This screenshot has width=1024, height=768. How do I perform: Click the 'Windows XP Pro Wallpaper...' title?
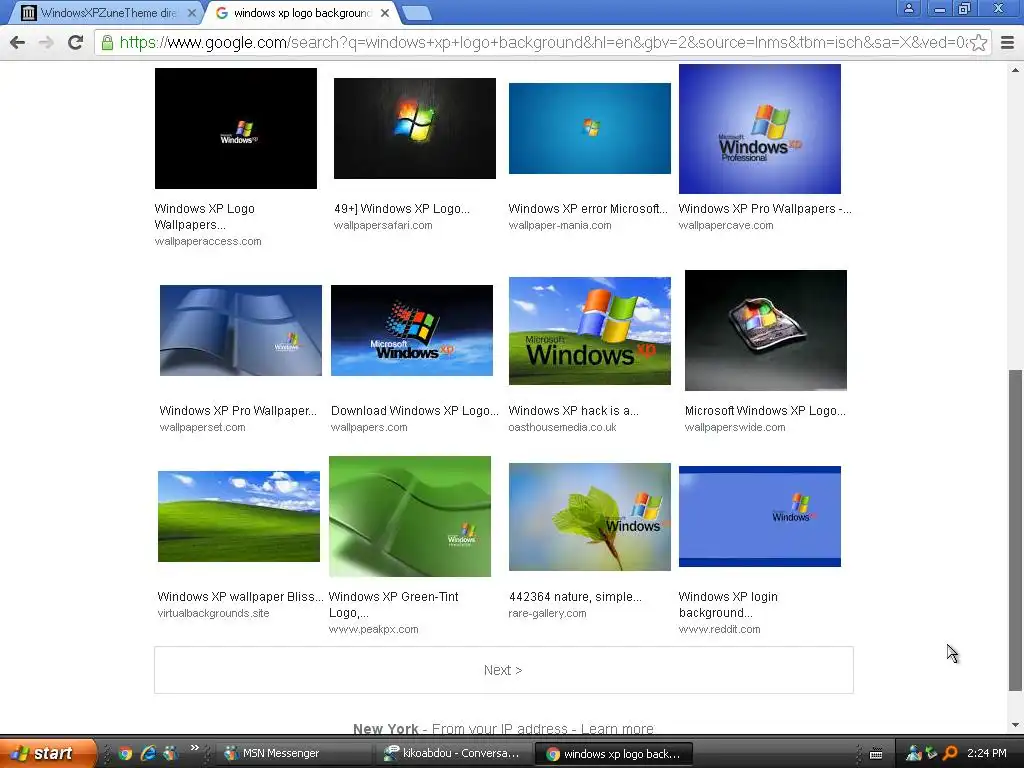(238, 411)
